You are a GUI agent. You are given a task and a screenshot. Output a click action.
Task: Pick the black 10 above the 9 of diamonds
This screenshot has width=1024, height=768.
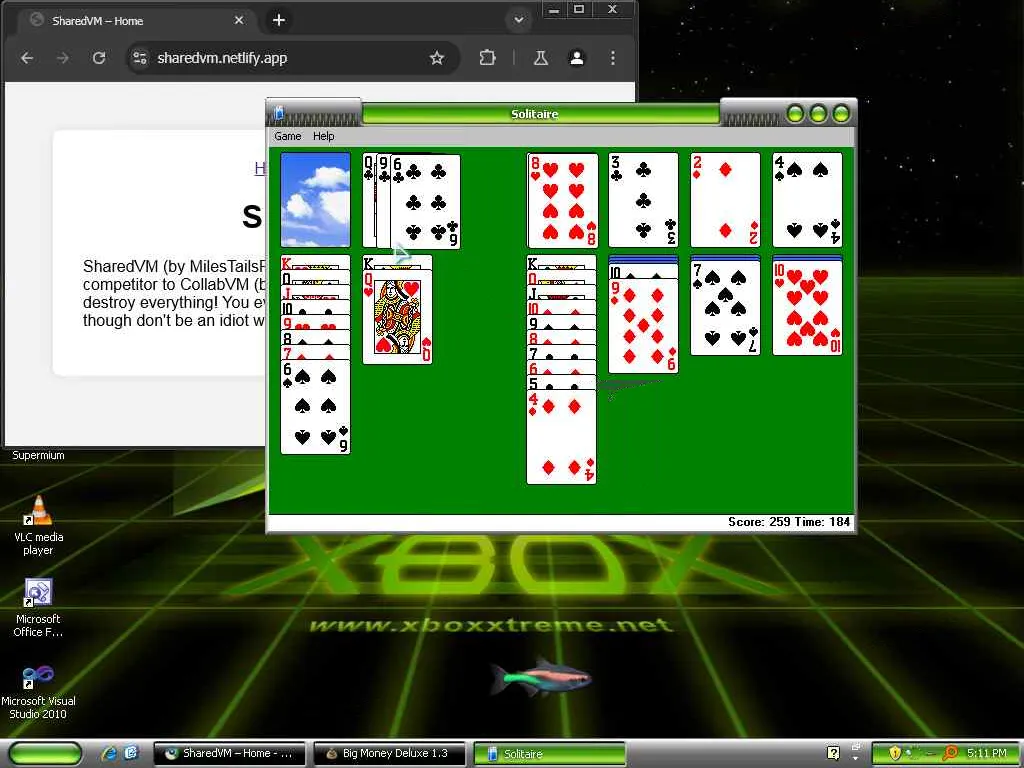point(643,272)
